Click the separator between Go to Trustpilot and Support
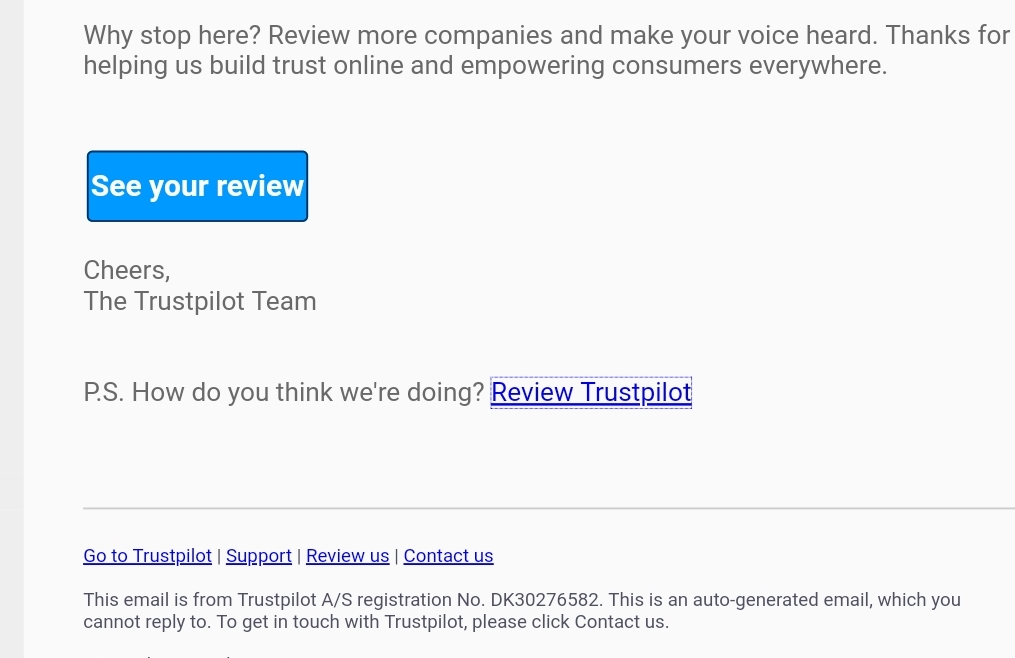 (x=219, y=556)
